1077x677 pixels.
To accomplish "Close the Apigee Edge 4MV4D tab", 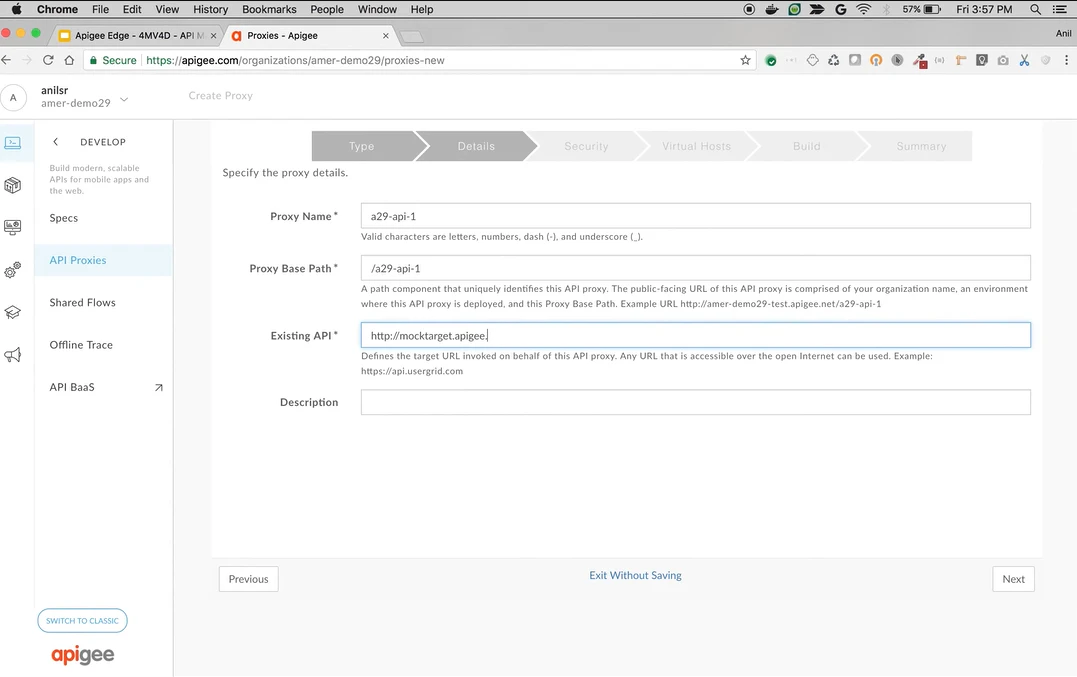I will click(214, 36).
